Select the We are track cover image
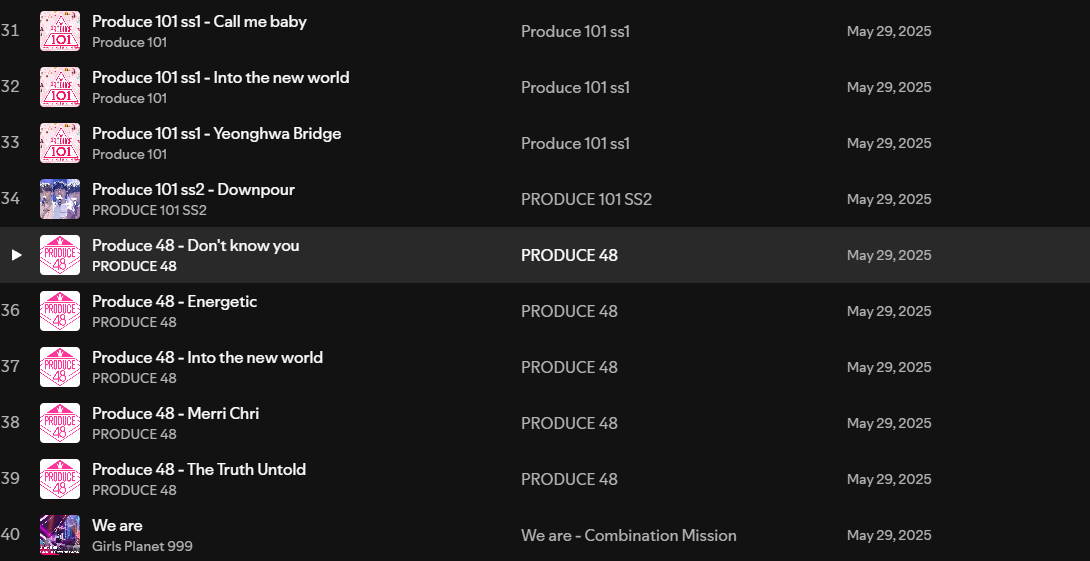This screenshot has width=1090, height=561. [60, 535]
